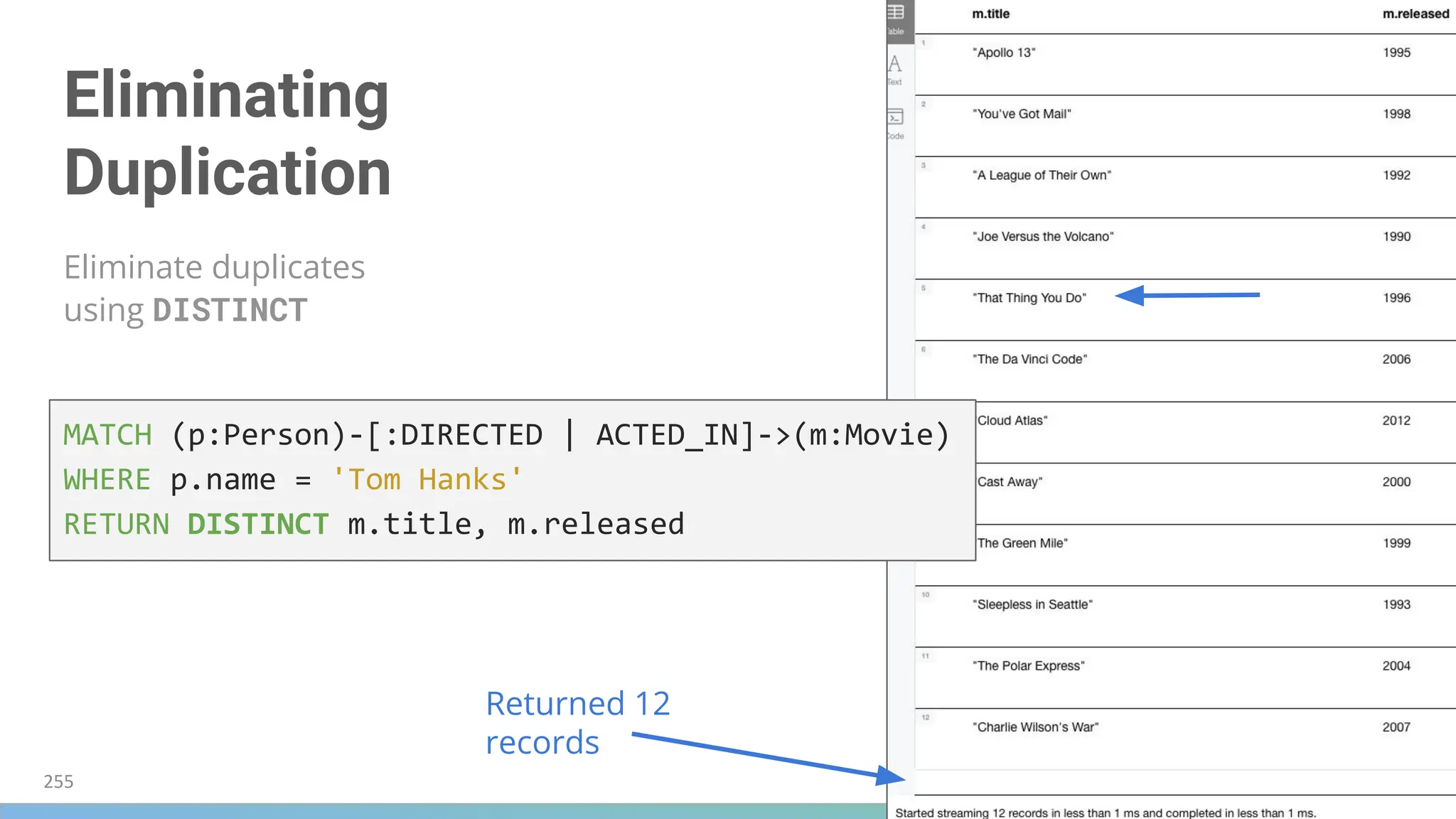Click The Green Mile title cell
This screenshot has height=819, width=1456.
[x=1022, y=543]
